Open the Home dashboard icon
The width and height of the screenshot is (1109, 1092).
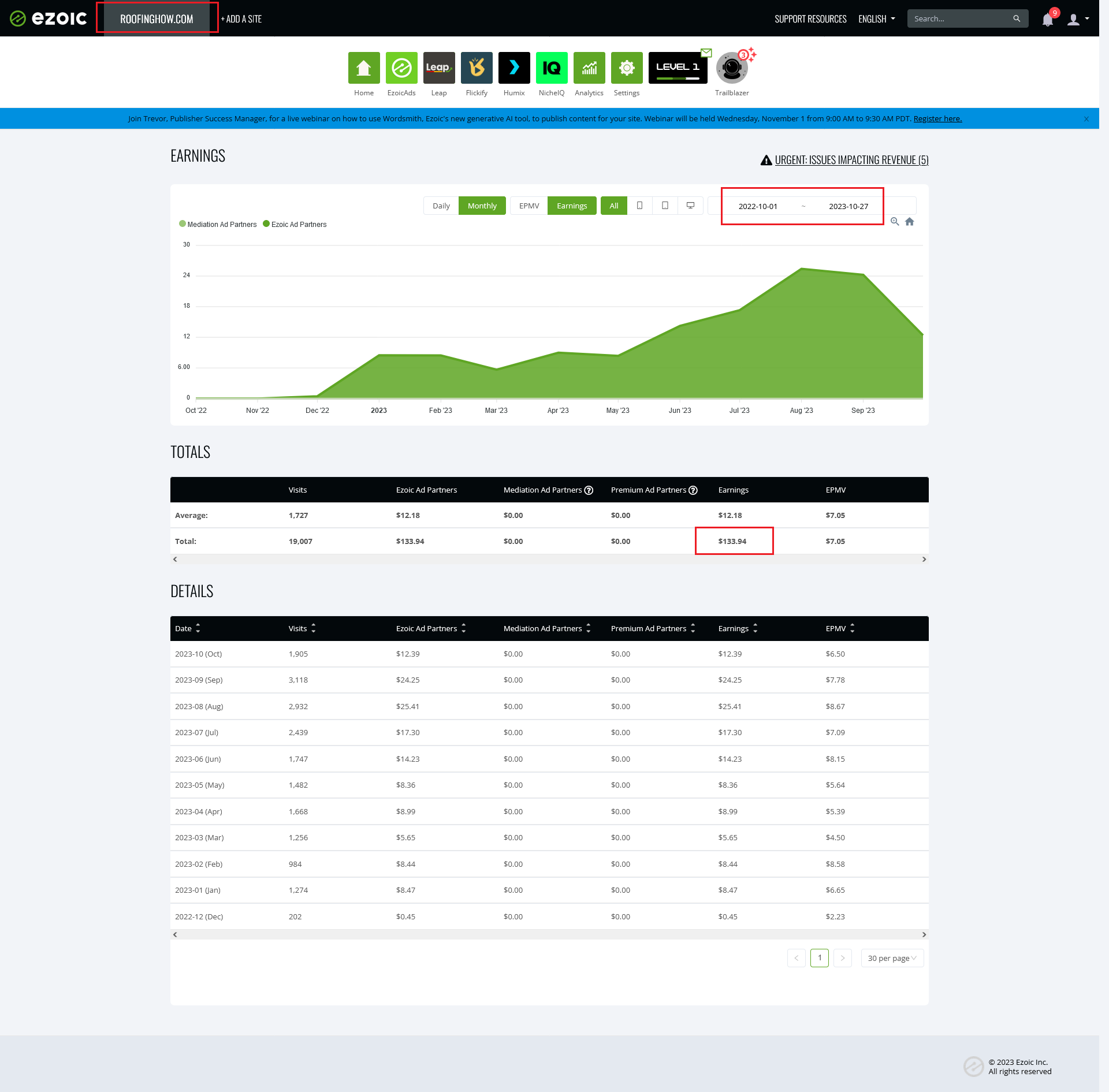point(364,68)
